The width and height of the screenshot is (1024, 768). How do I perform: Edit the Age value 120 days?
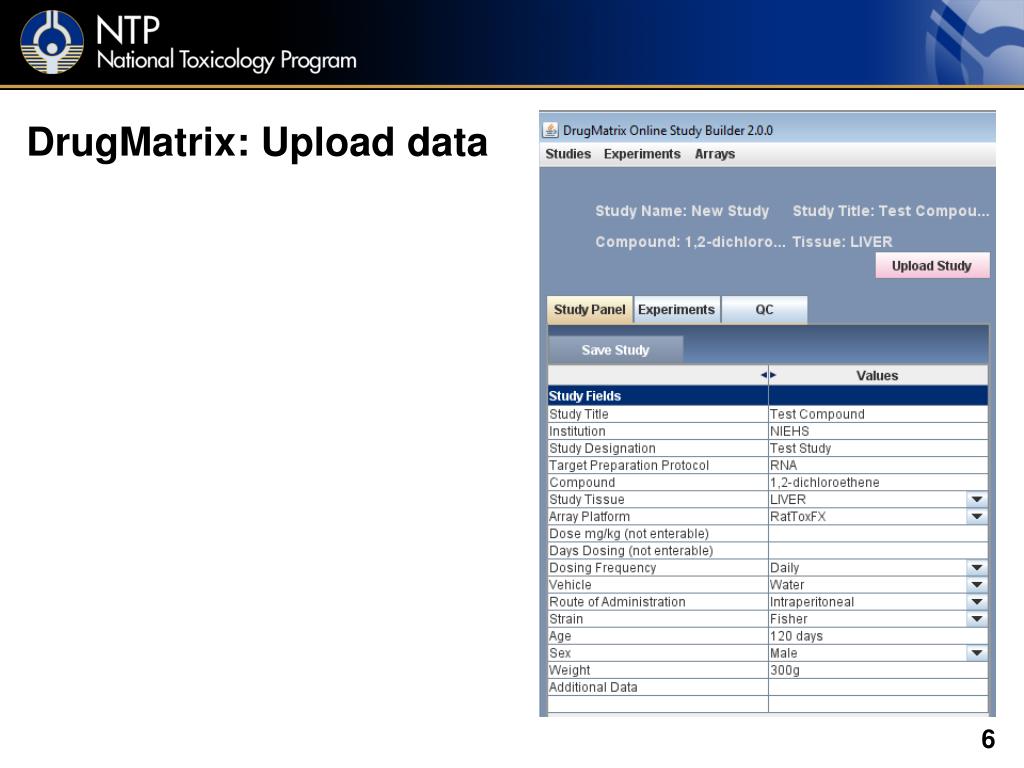878,635
